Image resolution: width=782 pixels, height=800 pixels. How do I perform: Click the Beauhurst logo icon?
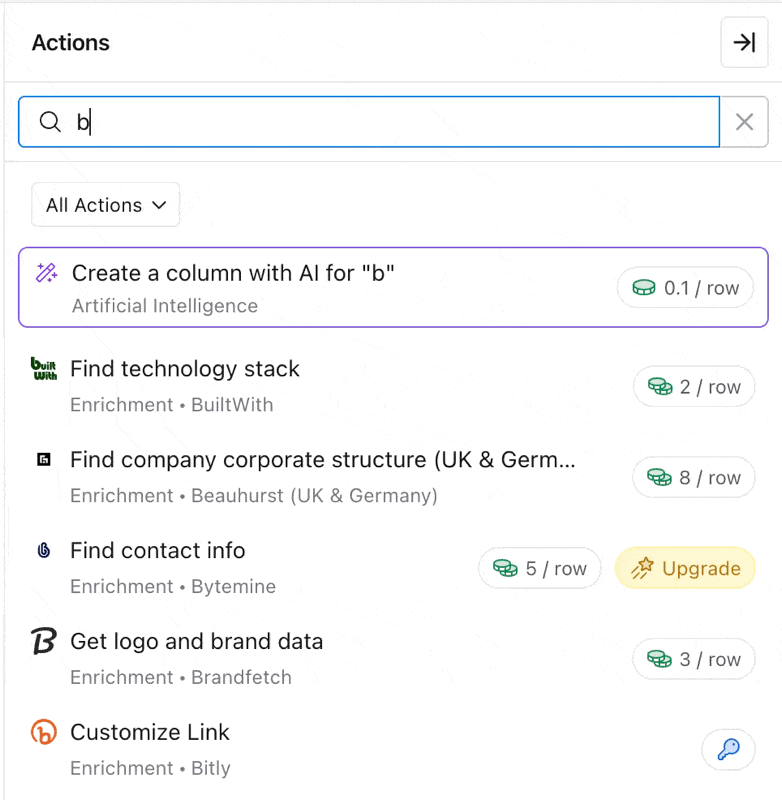coord(44,460)
